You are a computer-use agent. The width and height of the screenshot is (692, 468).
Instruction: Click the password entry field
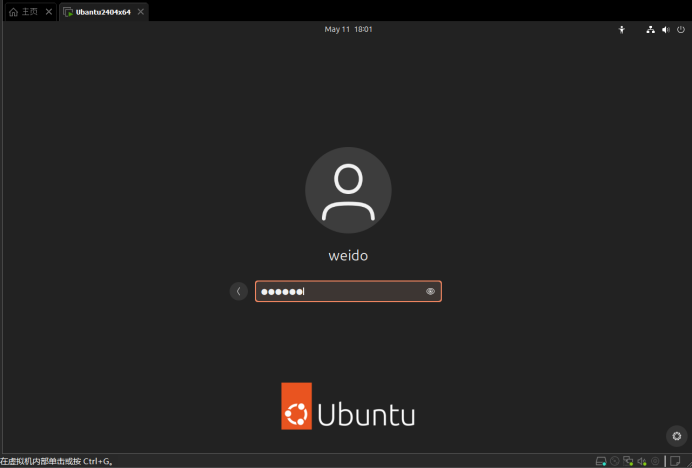coord(348,291)
